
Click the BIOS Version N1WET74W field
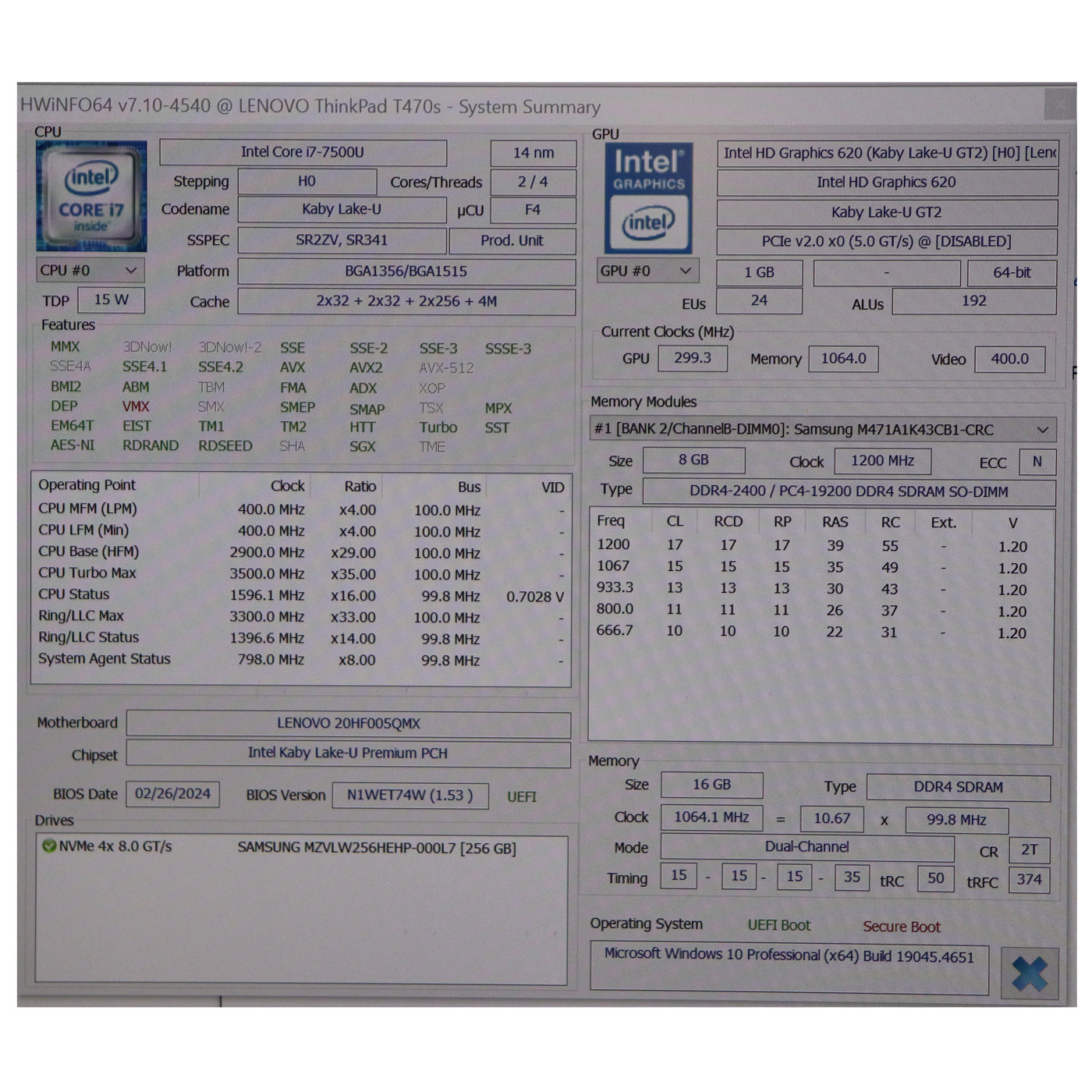(410, 796)
